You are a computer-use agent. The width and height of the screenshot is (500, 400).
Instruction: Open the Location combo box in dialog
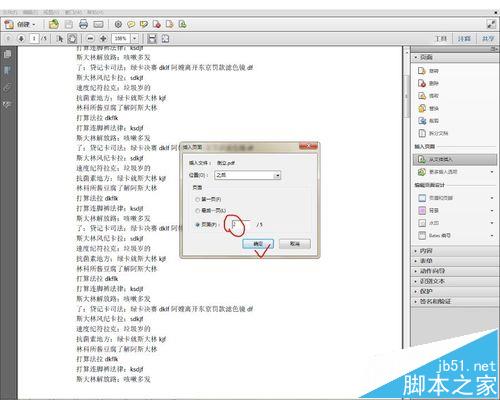tap(248, 175)
